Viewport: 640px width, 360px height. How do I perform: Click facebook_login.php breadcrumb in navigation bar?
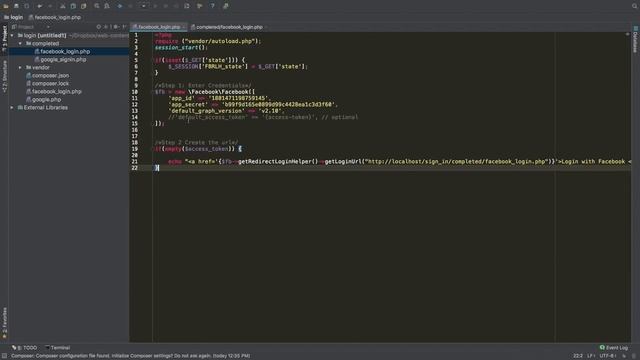55,18
